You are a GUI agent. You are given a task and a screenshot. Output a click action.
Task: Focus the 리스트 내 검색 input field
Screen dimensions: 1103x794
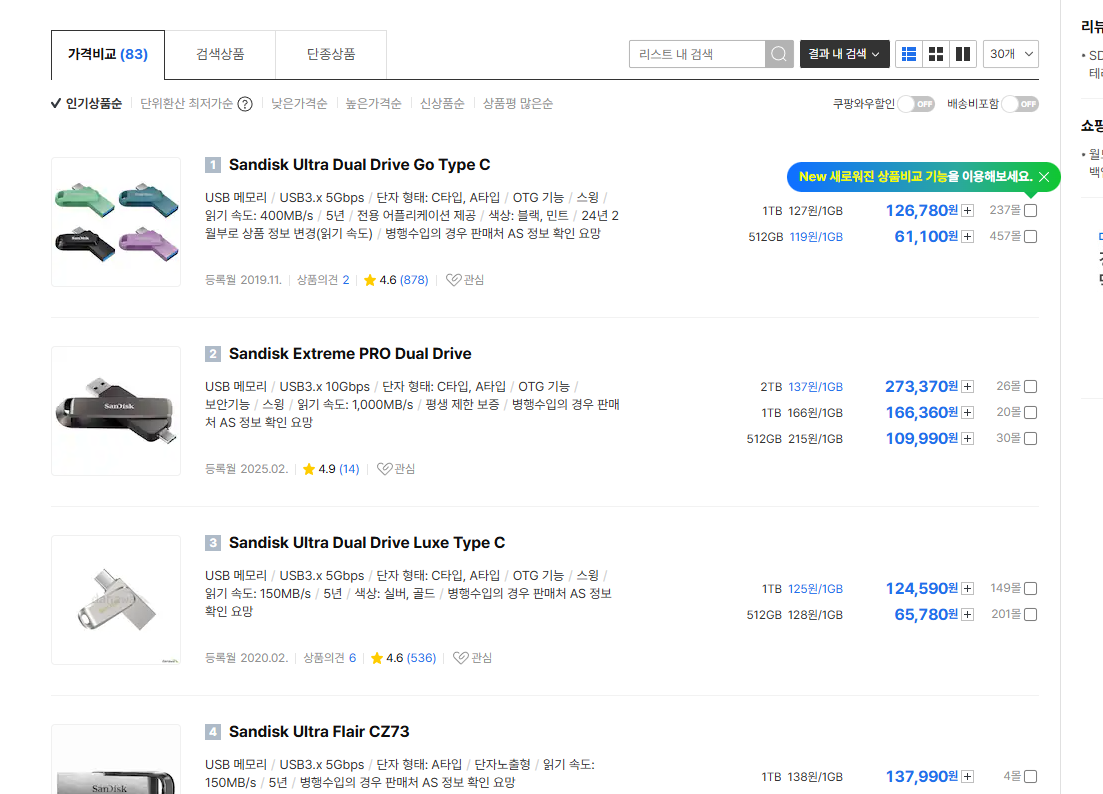pos(697,54)
